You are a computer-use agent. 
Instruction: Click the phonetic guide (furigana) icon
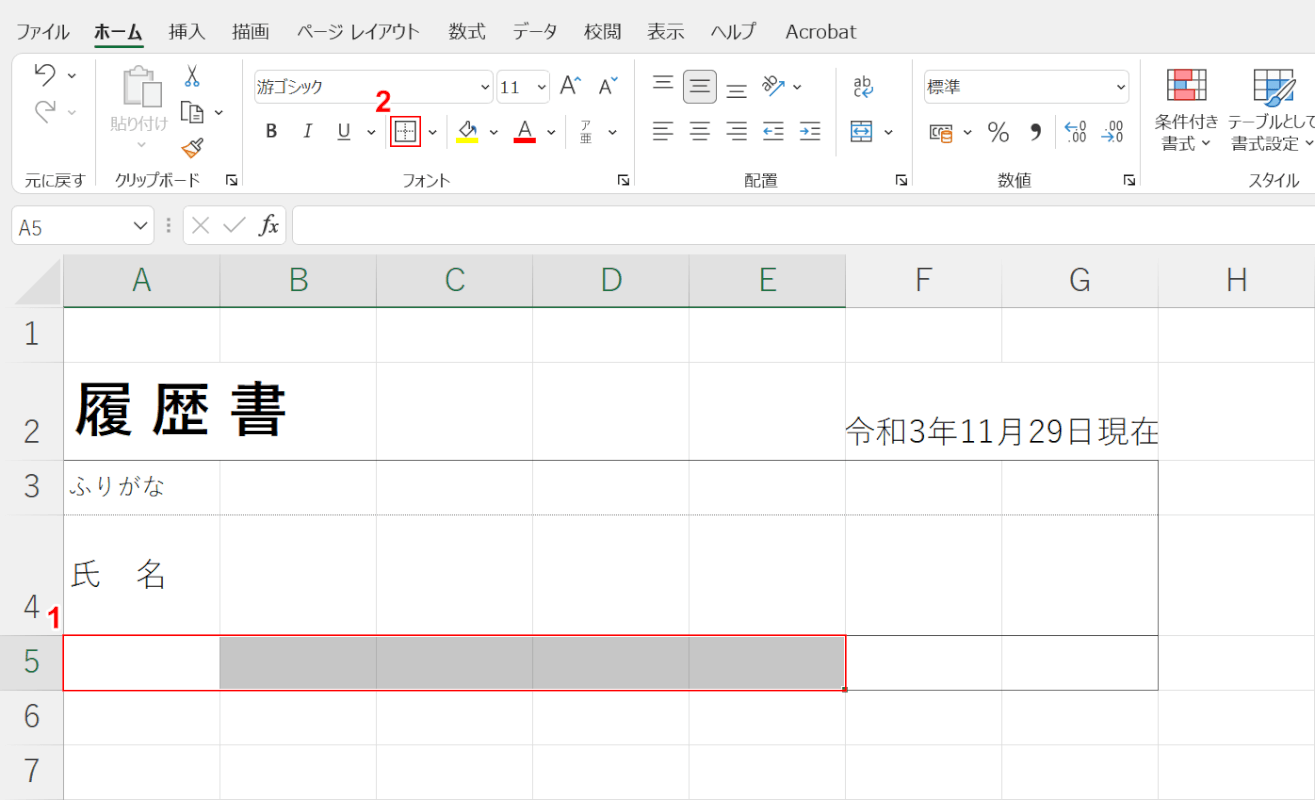coord(586,132)
